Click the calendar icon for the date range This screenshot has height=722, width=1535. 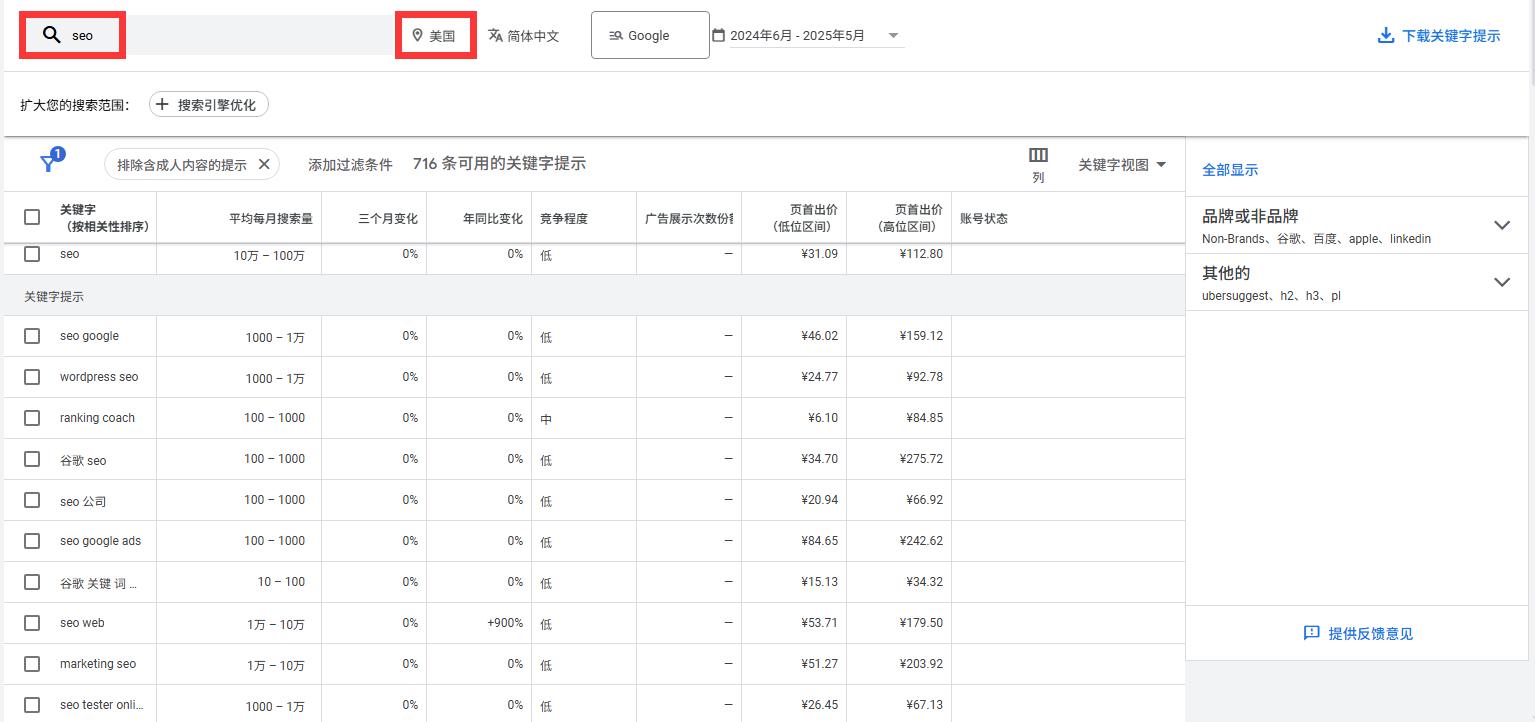718,34
